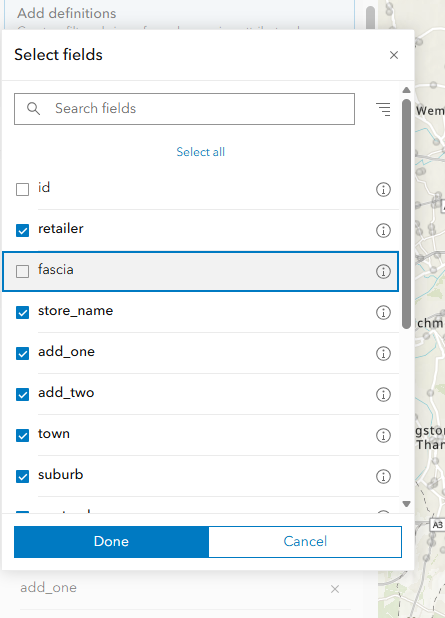This screenshot has height=618, width=445.
Task: Click the add_two field label
Action: 66,393
